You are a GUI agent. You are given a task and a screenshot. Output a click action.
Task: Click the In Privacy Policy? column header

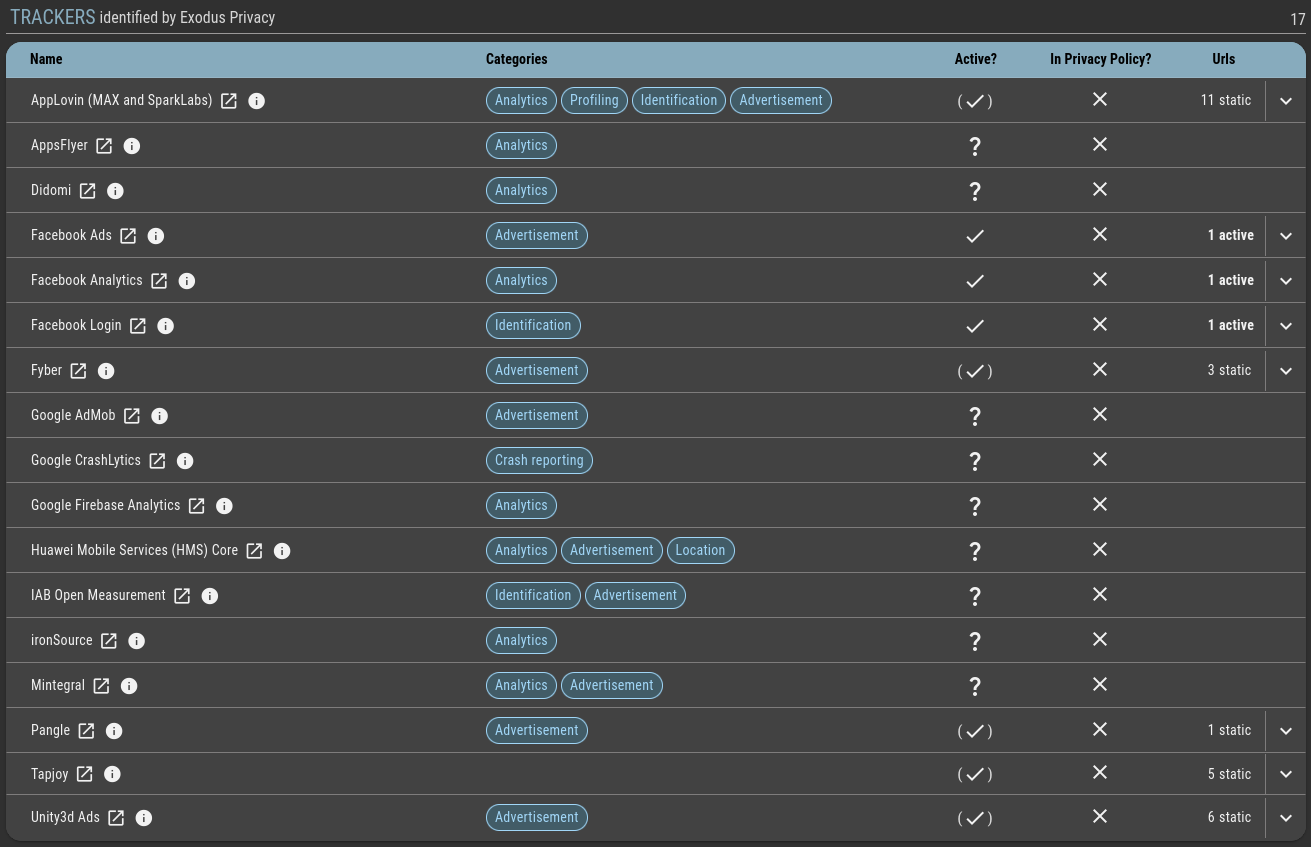point(1100,59)
